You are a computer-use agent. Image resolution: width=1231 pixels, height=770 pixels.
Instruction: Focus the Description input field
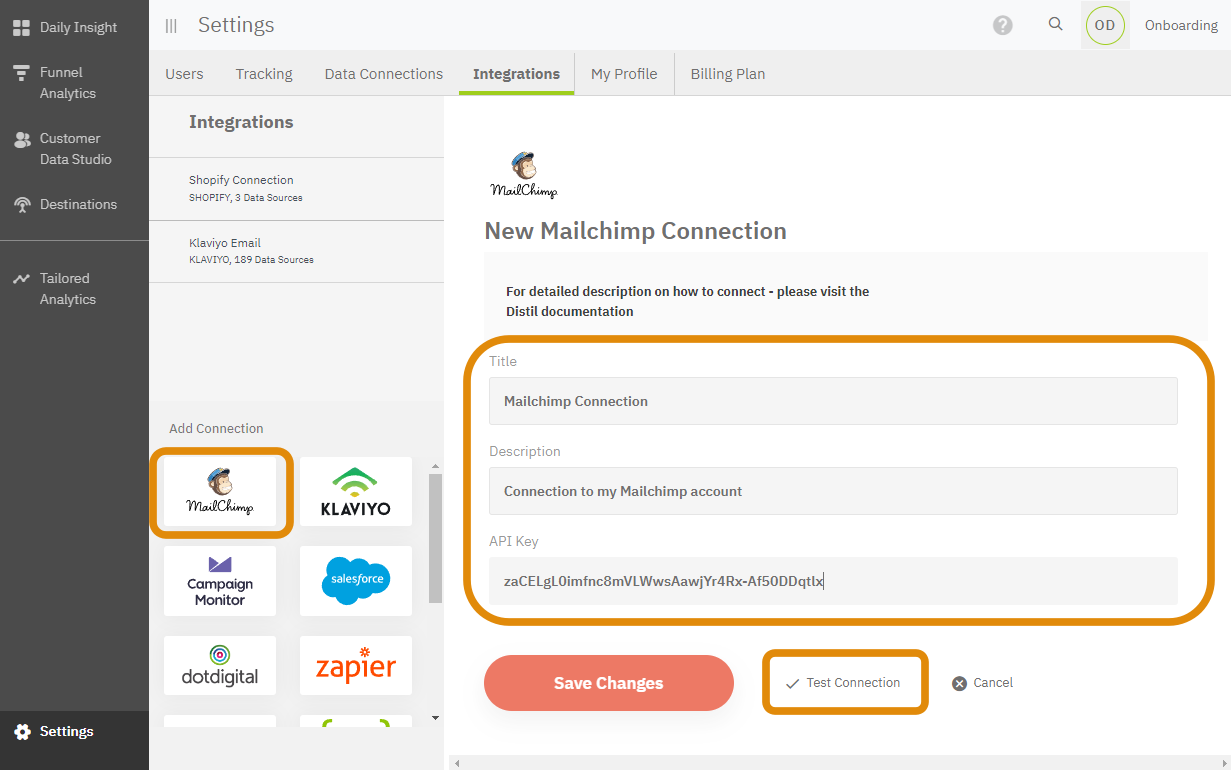click(833, 491)
